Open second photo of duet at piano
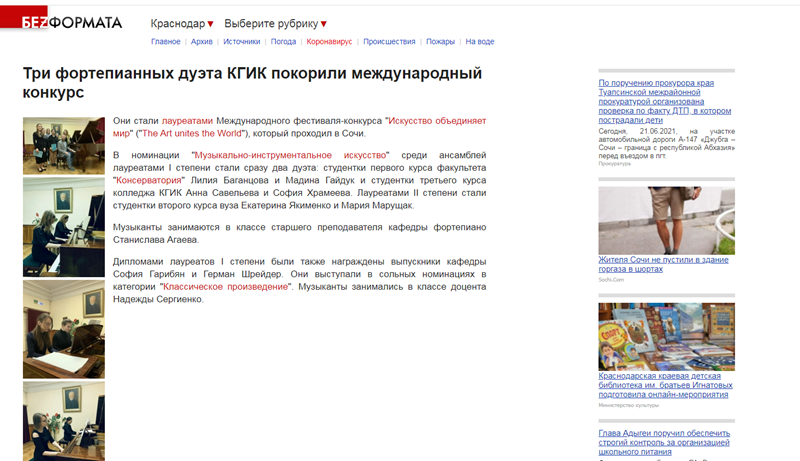The height and width of the screenshot is (461, 800). (x=64, y=227)
